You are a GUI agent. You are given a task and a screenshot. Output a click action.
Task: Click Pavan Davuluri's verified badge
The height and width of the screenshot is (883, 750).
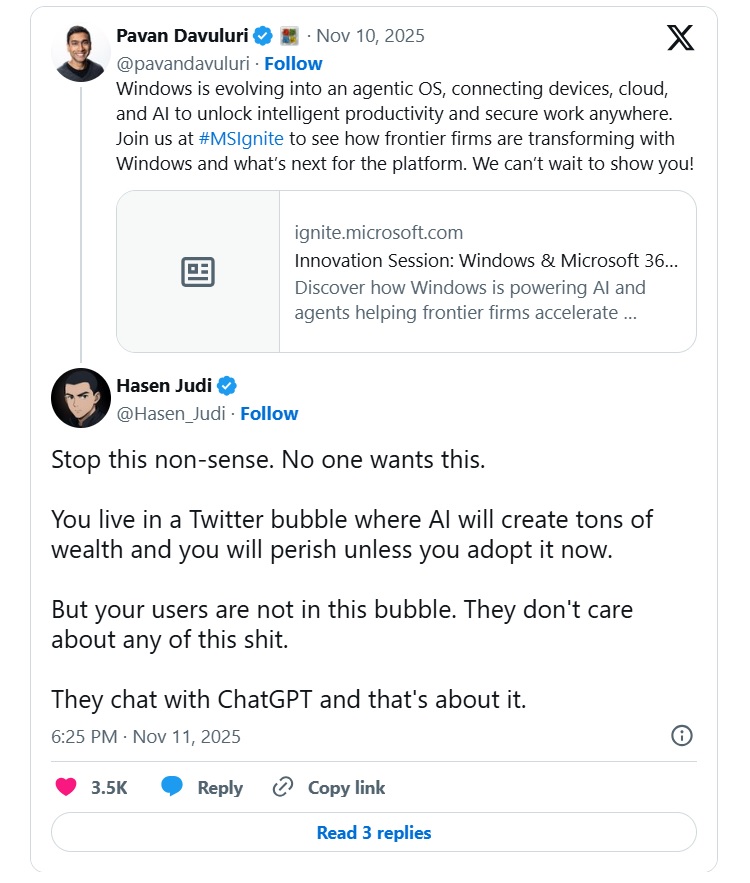pos(263,36)
